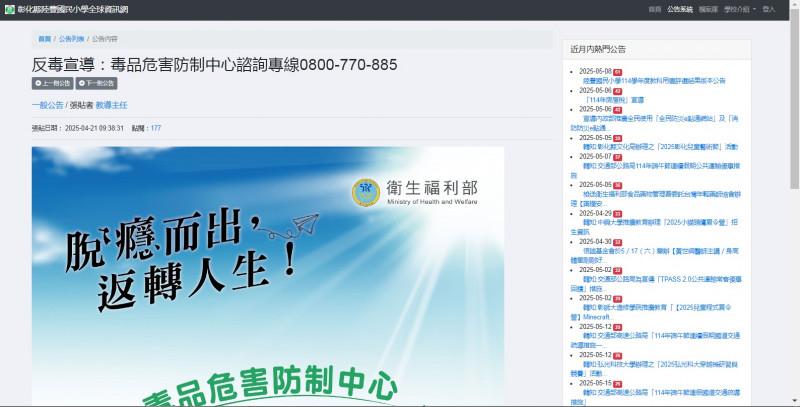Image resolution: width=800 pixels, height=407 pixels.
Task: Click the view count 177
Action: coord(156,128)
